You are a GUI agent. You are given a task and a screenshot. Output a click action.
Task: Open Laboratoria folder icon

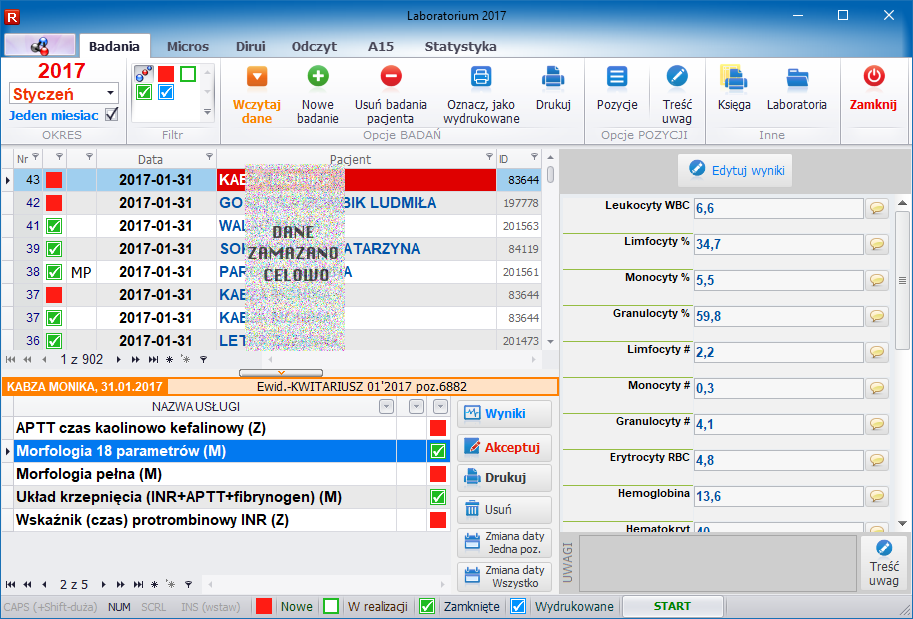click(796, 78)
